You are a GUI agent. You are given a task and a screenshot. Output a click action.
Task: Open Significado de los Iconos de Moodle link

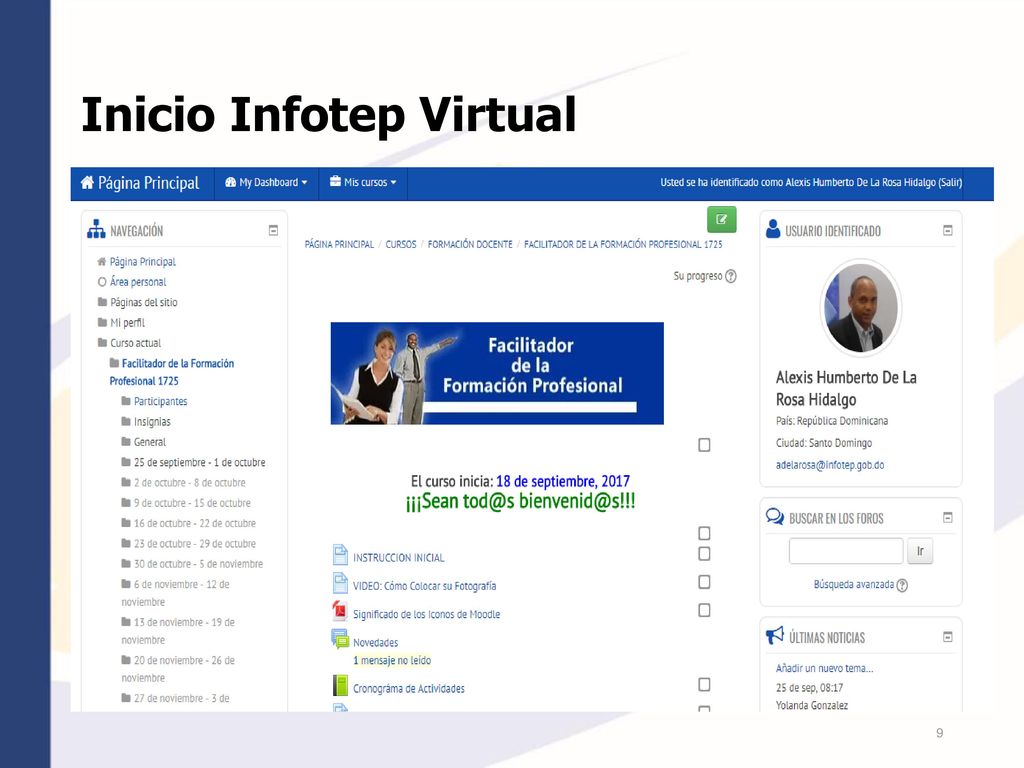click(426, 614)
